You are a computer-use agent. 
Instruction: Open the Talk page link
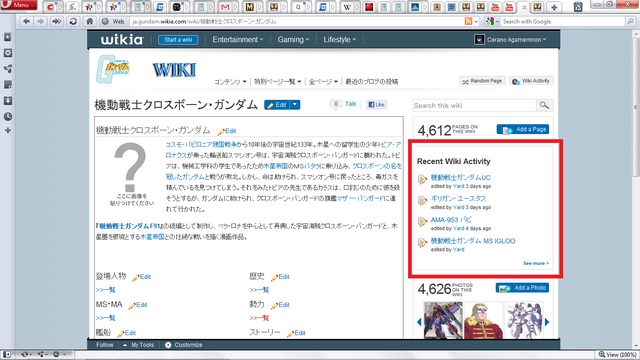350,104
